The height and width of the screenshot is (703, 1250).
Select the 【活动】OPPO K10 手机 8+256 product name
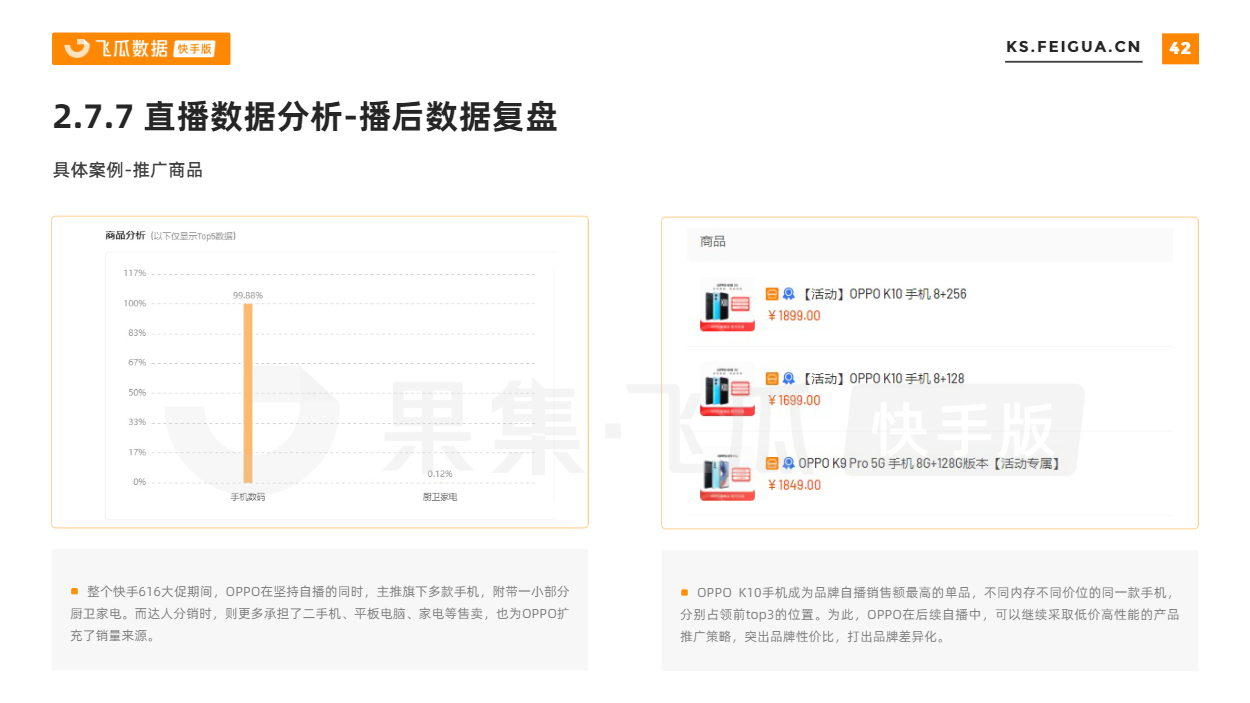coord(883,294)
